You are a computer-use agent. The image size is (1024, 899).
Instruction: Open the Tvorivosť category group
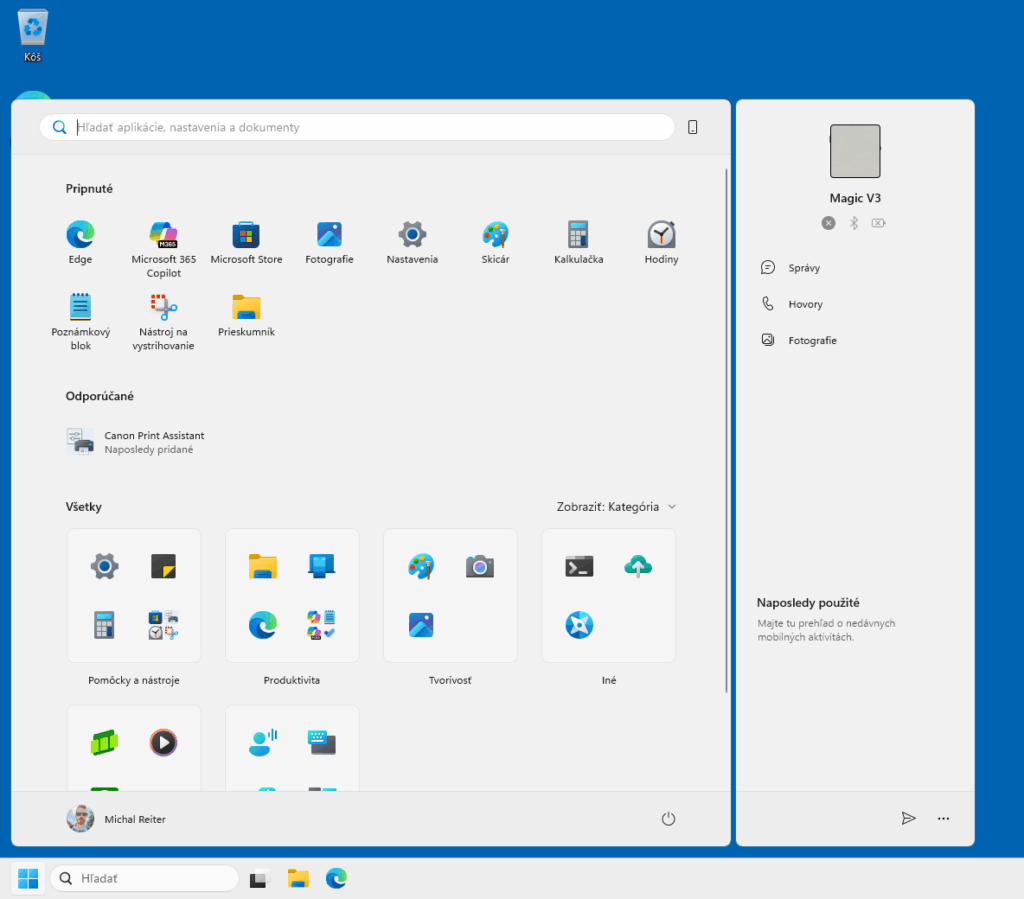coord(450,596)
